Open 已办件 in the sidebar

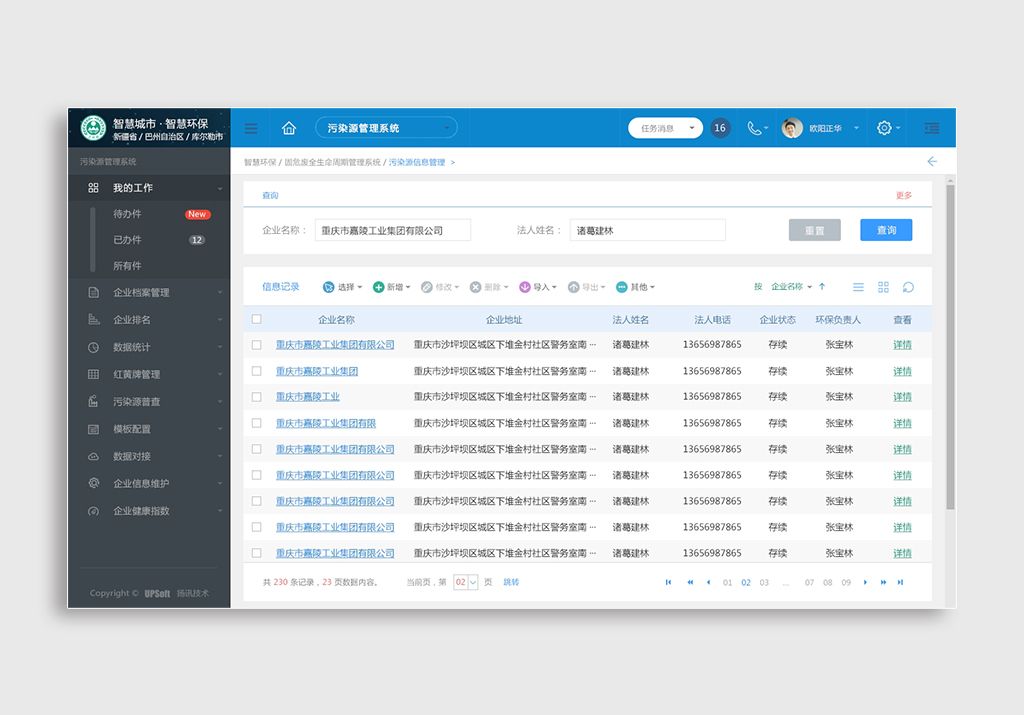click(x=127, y=240)
